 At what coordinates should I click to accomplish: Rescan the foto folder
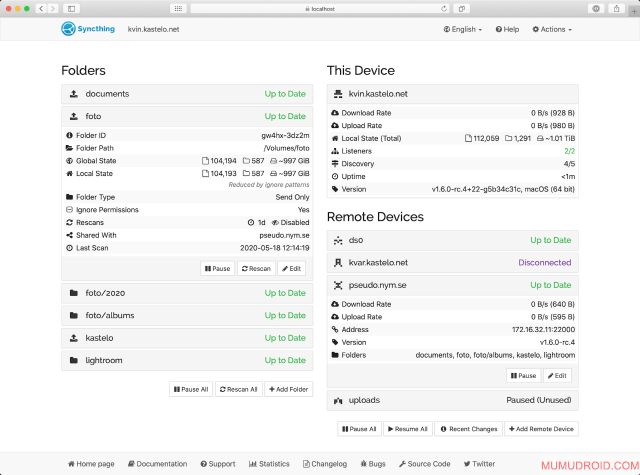click(x=256, y=269)
